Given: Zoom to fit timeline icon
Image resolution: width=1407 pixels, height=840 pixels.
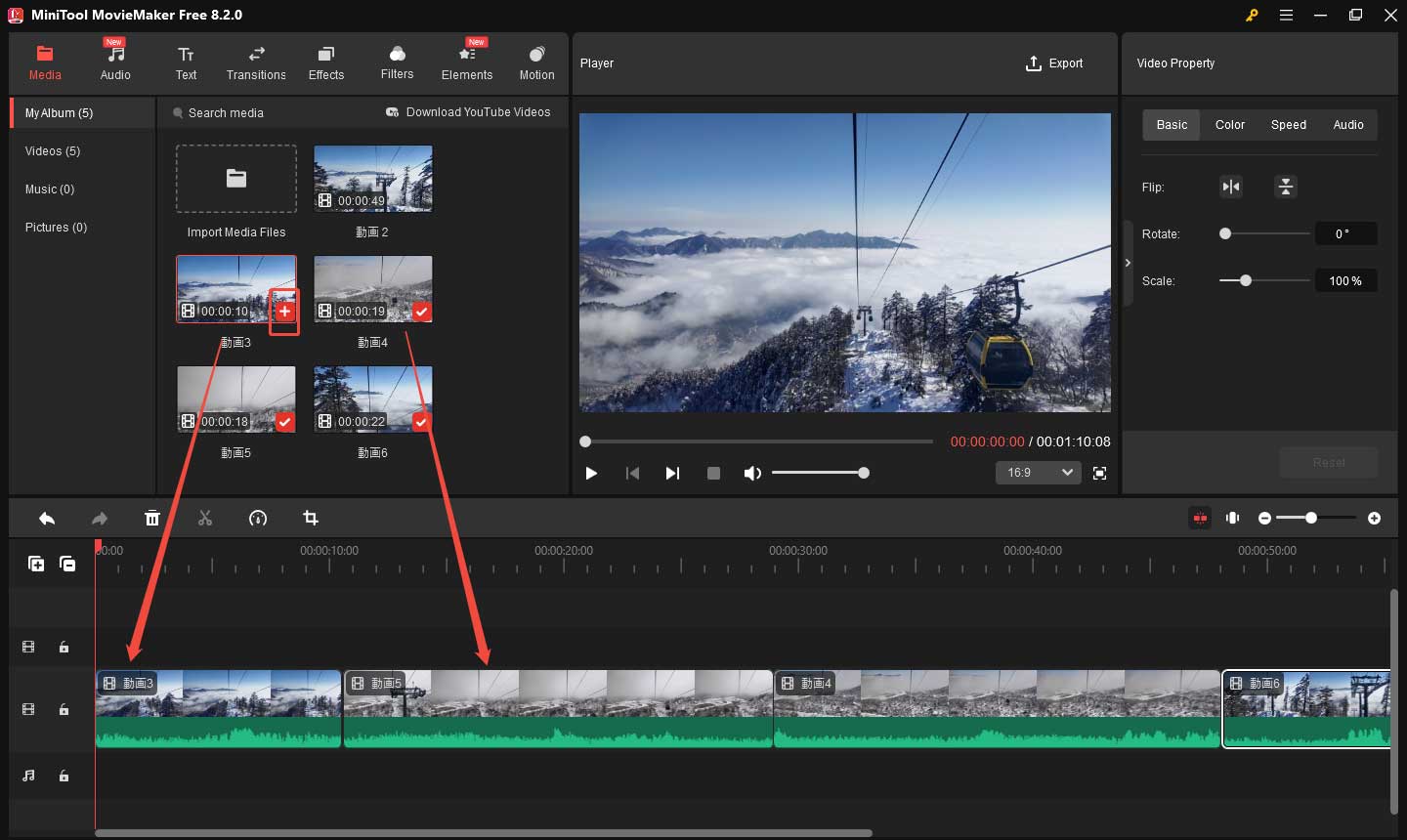Looking at the screenshot, I should coord(1233,518).
